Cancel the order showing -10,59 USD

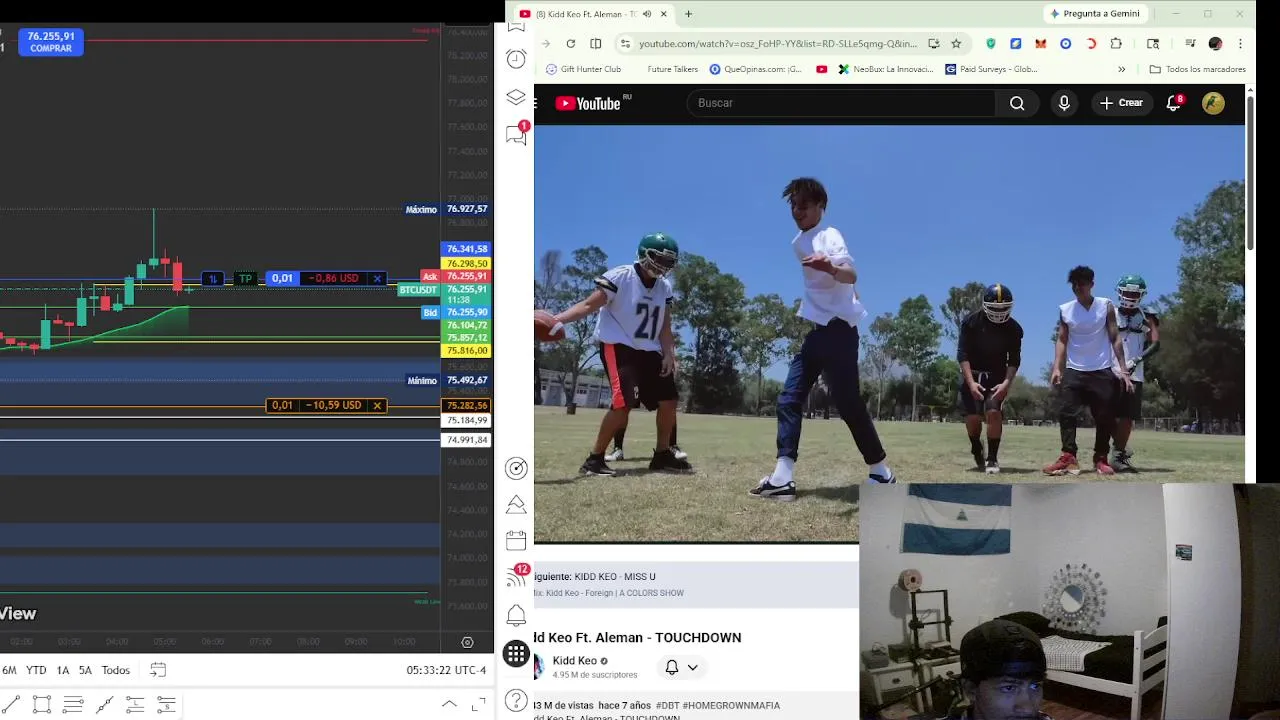tap(377, 405)
